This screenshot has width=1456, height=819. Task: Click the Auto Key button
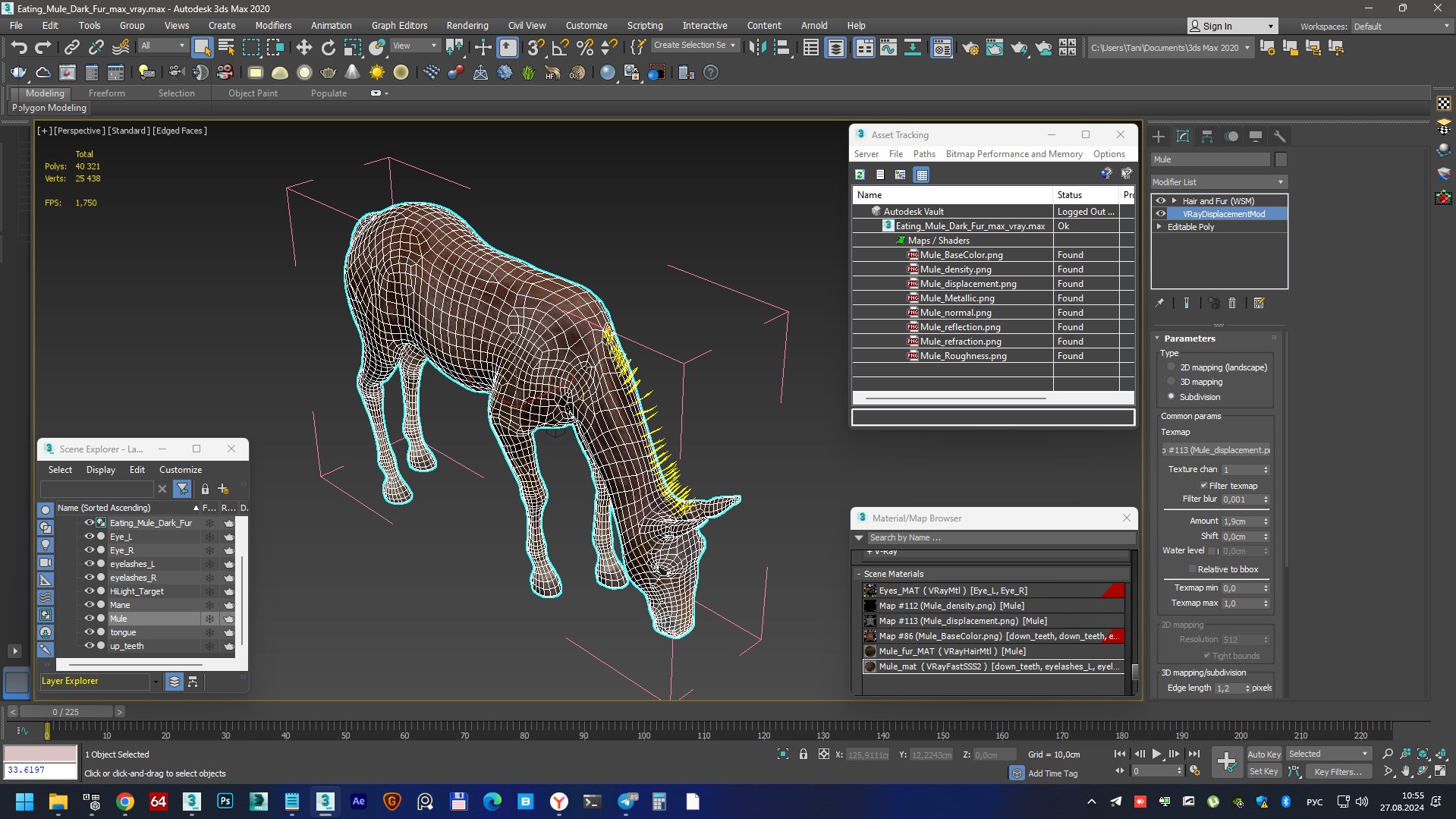(x=1264, y=754)
